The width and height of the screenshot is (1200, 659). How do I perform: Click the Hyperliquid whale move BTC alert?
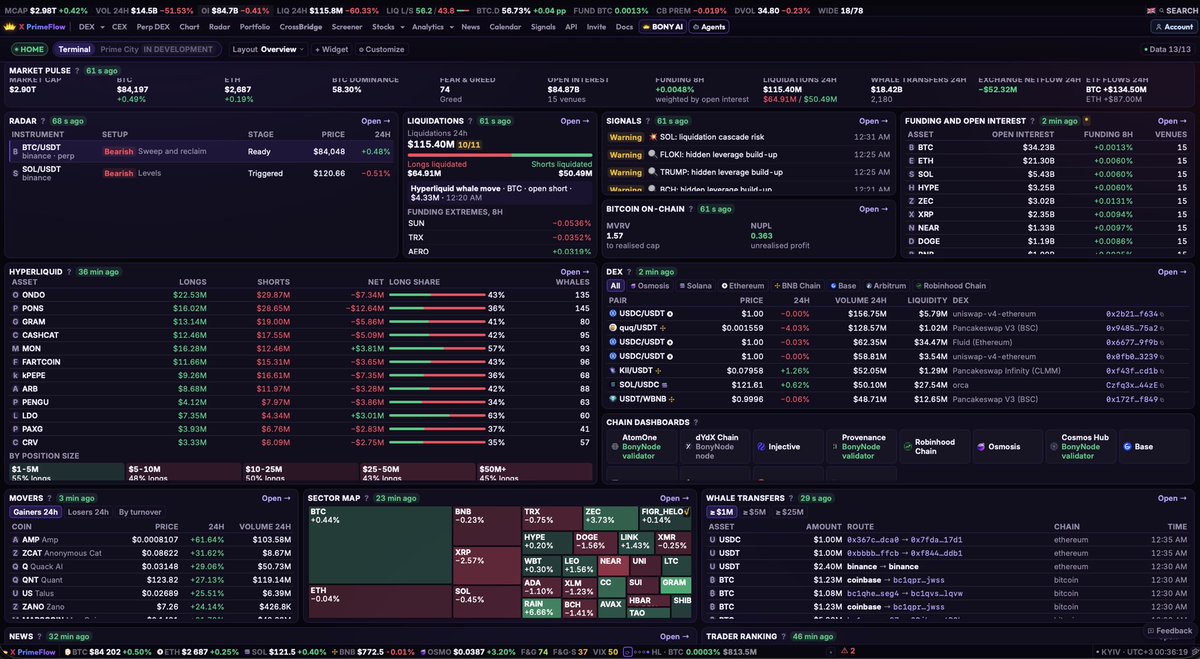pyautogui.click(x=500, y=192)
